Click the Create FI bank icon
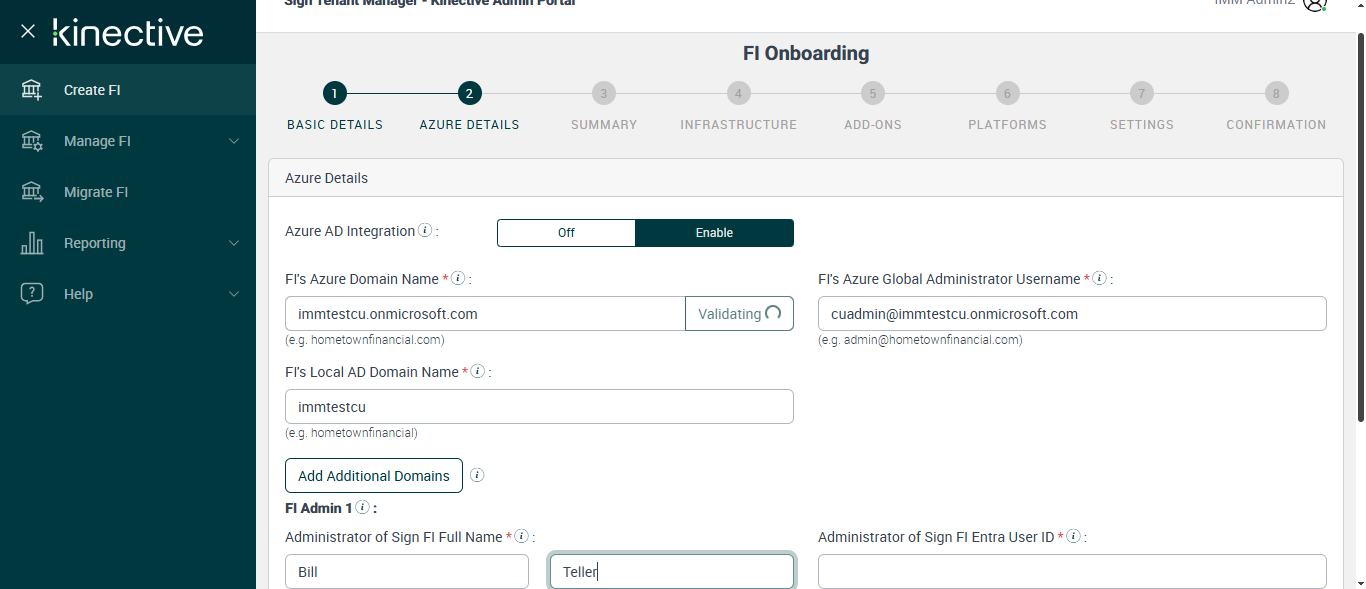This screenshot has height=589, width=1366. point(32,90)
